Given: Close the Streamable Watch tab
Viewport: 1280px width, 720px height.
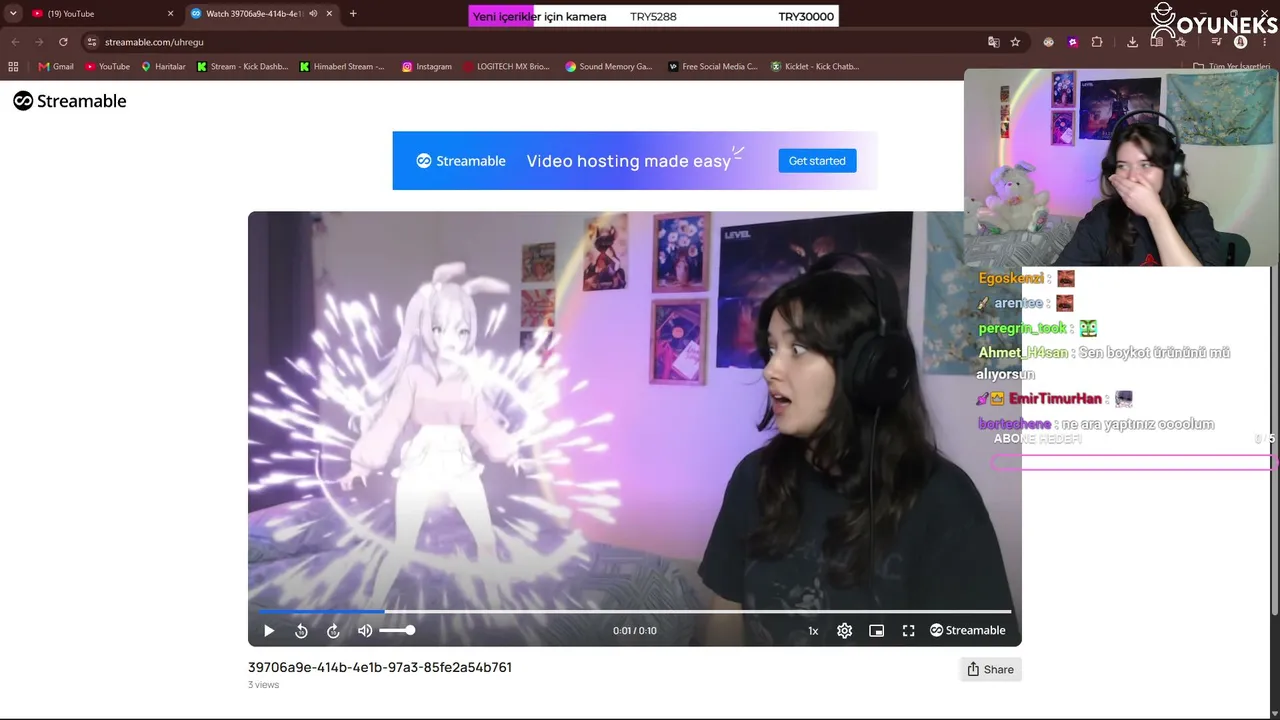Looking at the screenshot, I should click(x=329, y=14).
